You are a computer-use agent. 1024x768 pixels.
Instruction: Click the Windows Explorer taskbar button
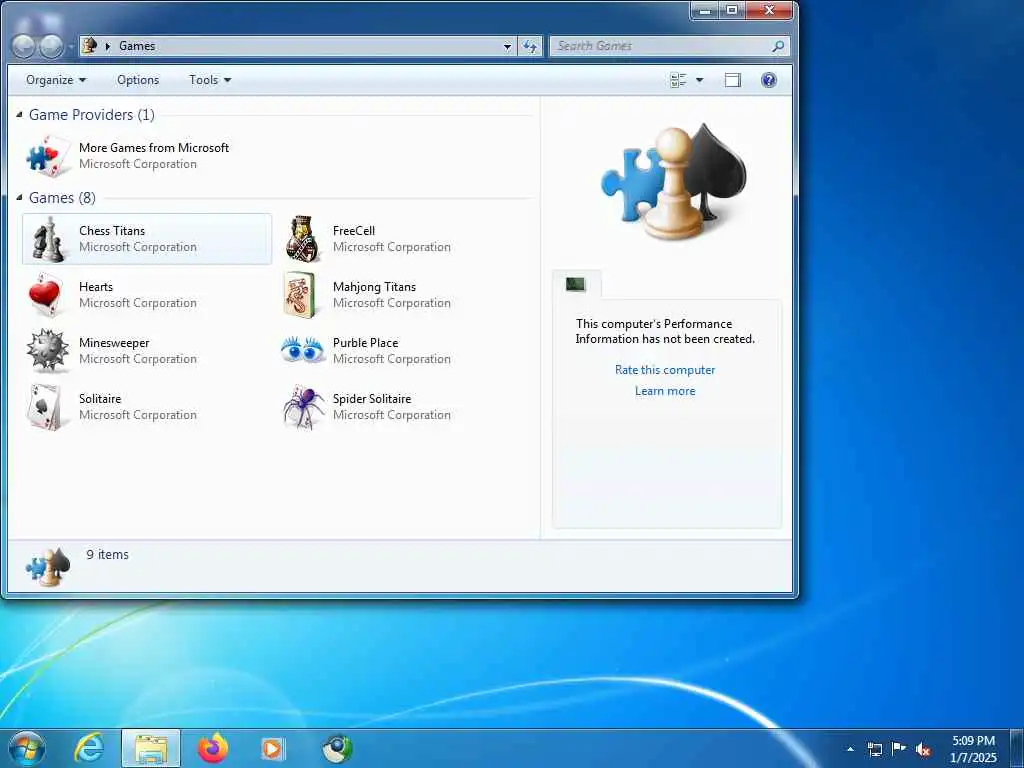pyautogui.click(x=151, y=748)
